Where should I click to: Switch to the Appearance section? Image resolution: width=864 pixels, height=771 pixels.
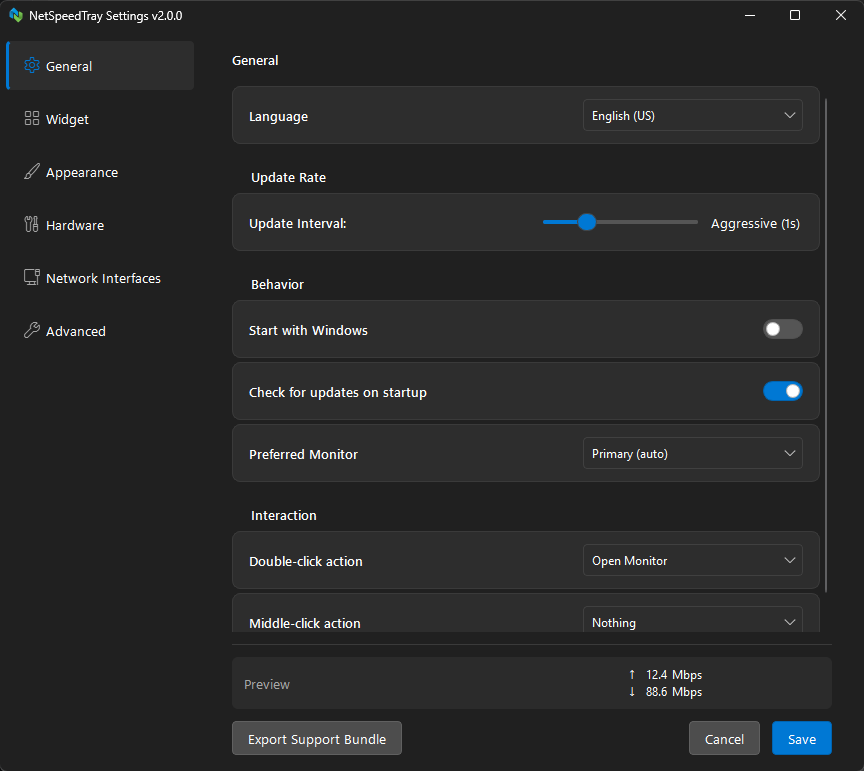pyautogui.click(x=100, y=171)
